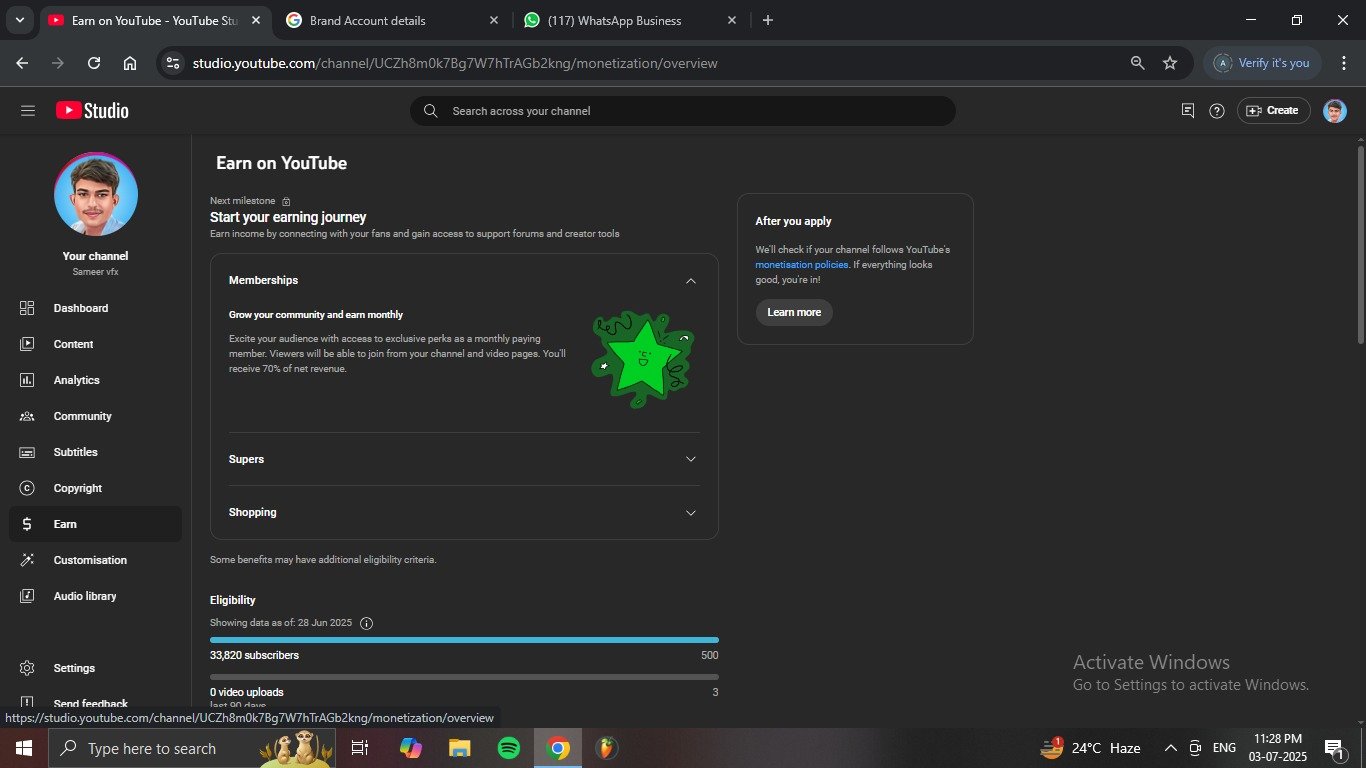Screen dimensions: 1366x768
Task: Click the page vertical scrollbar
Action: (x=1360, y=245)
